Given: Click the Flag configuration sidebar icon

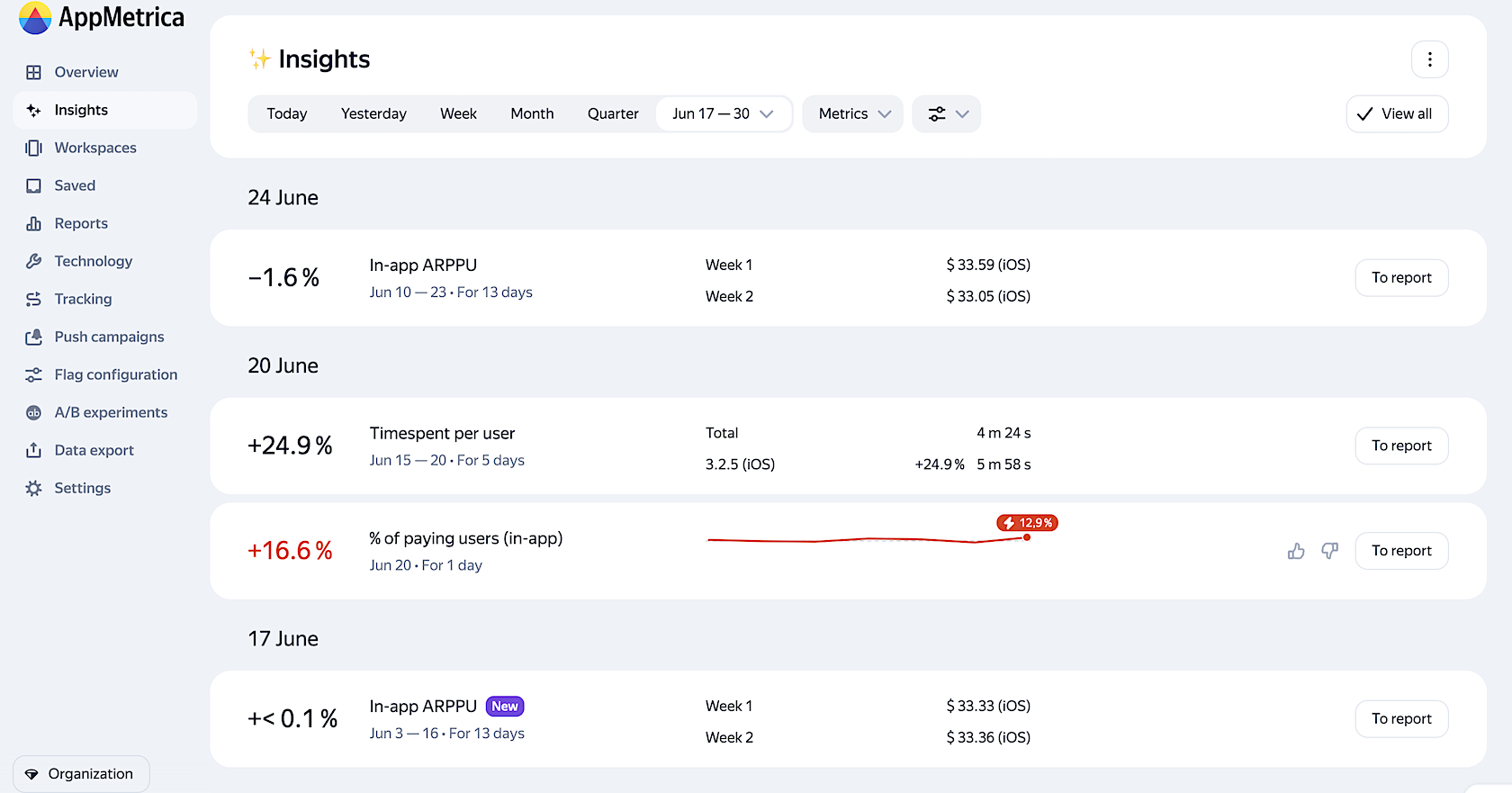Looking at the screenshot, I should pyautogui.click(x=34, y=374).
